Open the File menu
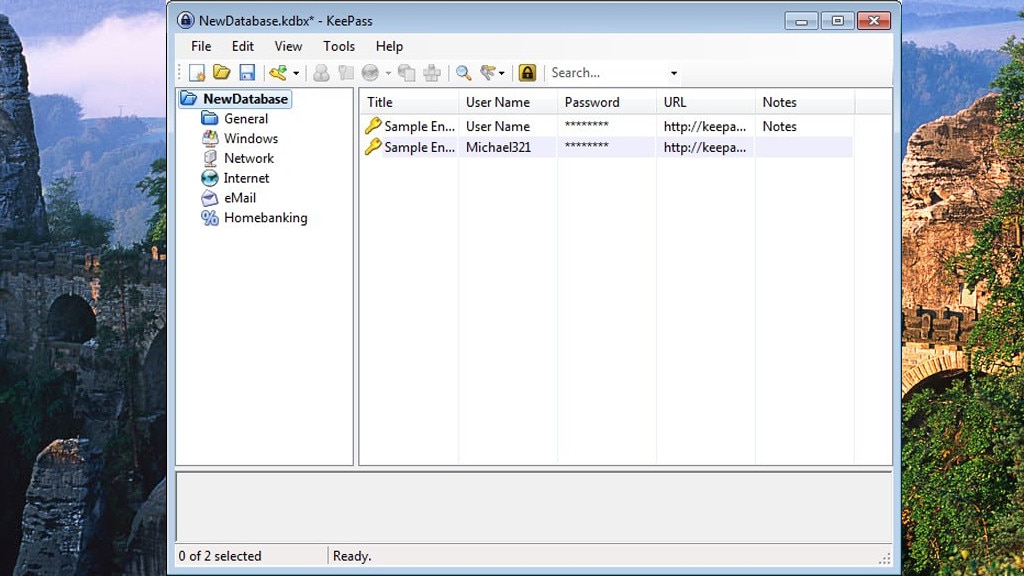This screenshot has height=576, width=1024. (201, 46)
